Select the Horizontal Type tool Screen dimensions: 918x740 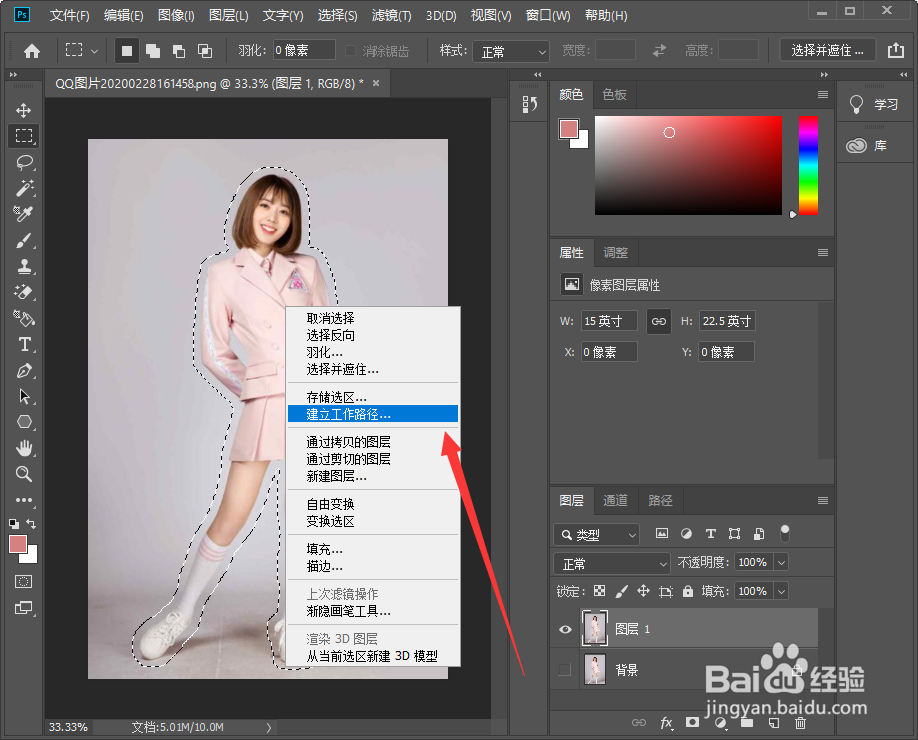pos(24,344)
